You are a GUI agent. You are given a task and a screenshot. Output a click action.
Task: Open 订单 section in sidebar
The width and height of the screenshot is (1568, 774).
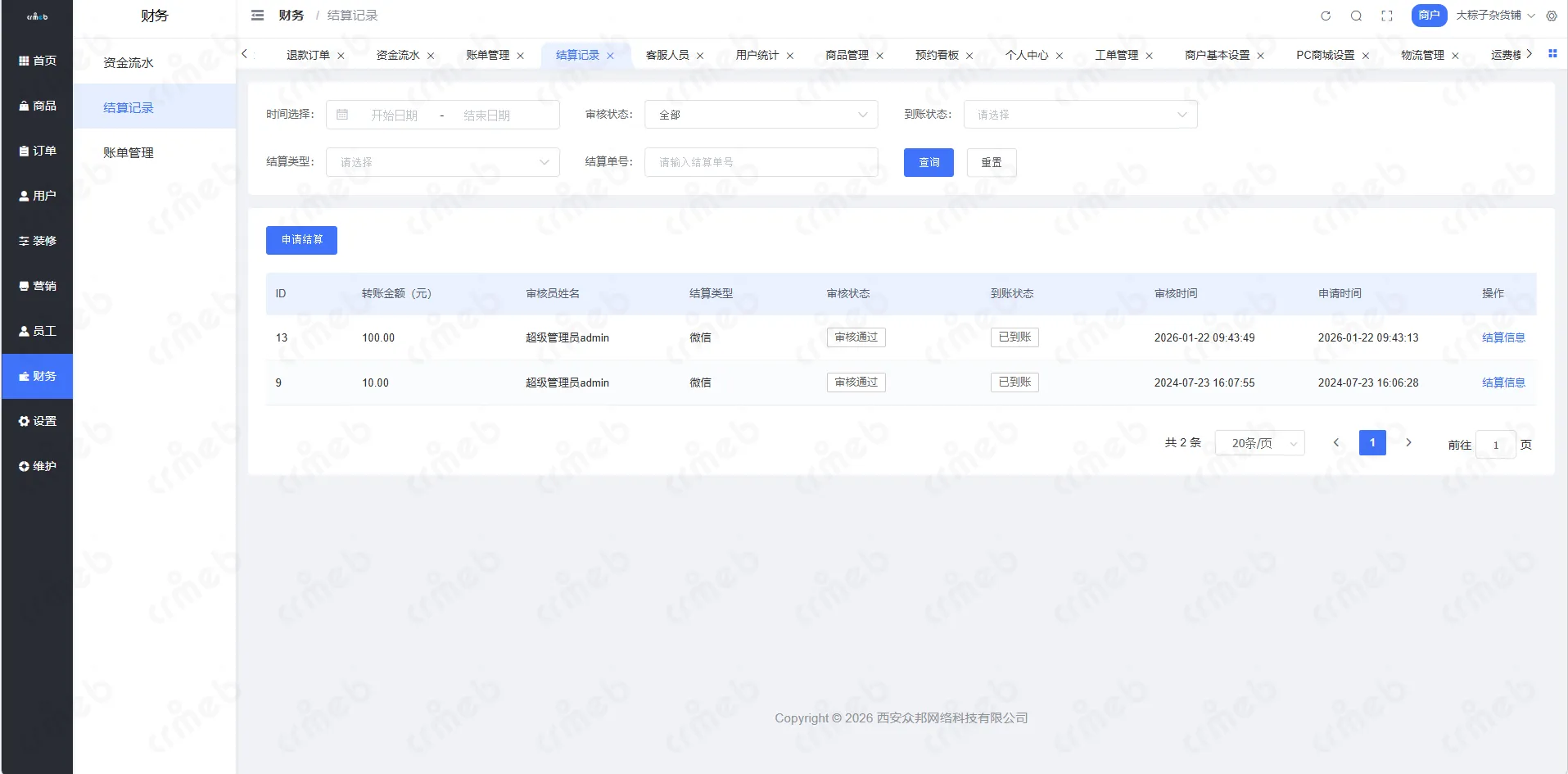[x=37, y=151]
